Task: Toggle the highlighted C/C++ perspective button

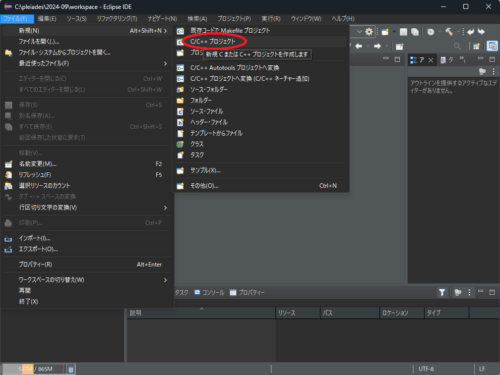Action: (492, 46)
